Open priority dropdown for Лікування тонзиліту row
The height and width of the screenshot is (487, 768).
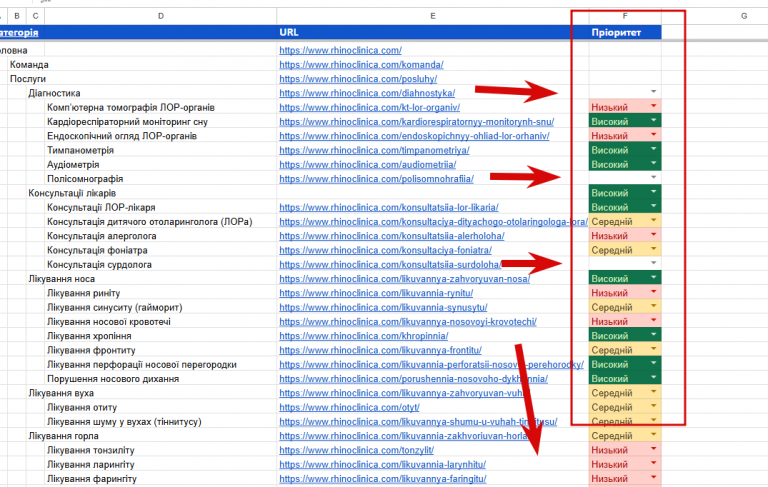click(653, 449)
